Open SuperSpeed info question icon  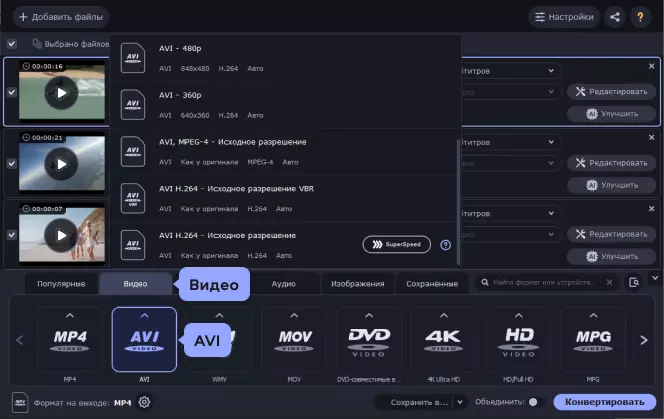(445, 245)
